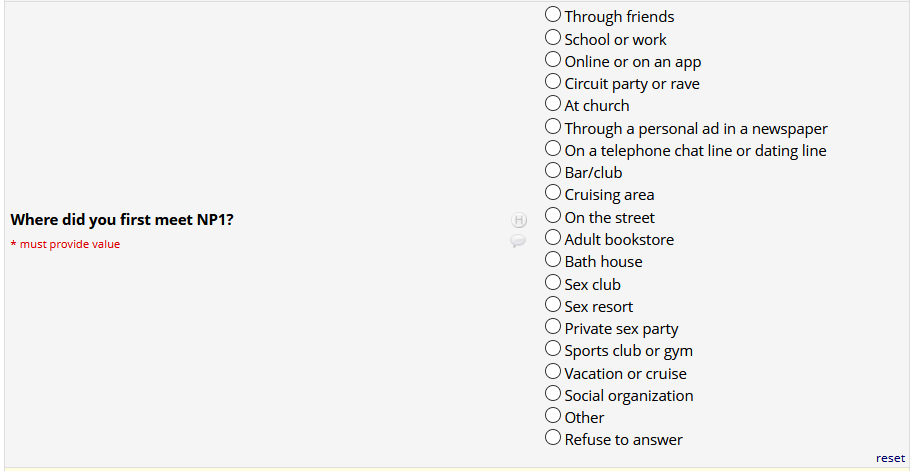Open the field history (H) icon

pyautogui.click(x=519, y=220)
